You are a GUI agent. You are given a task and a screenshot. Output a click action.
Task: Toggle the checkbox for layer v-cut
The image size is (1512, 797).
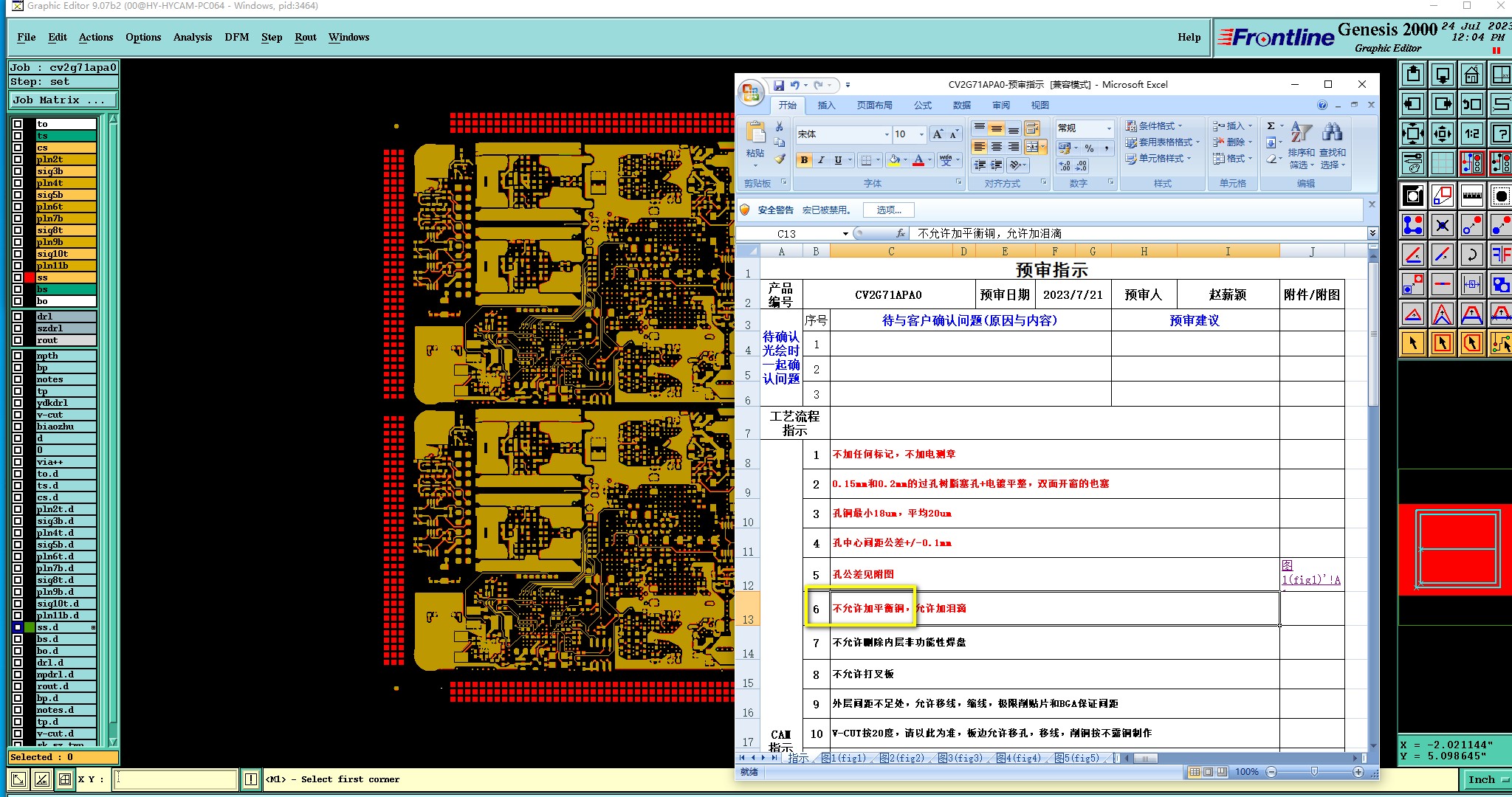click(18, 415)
